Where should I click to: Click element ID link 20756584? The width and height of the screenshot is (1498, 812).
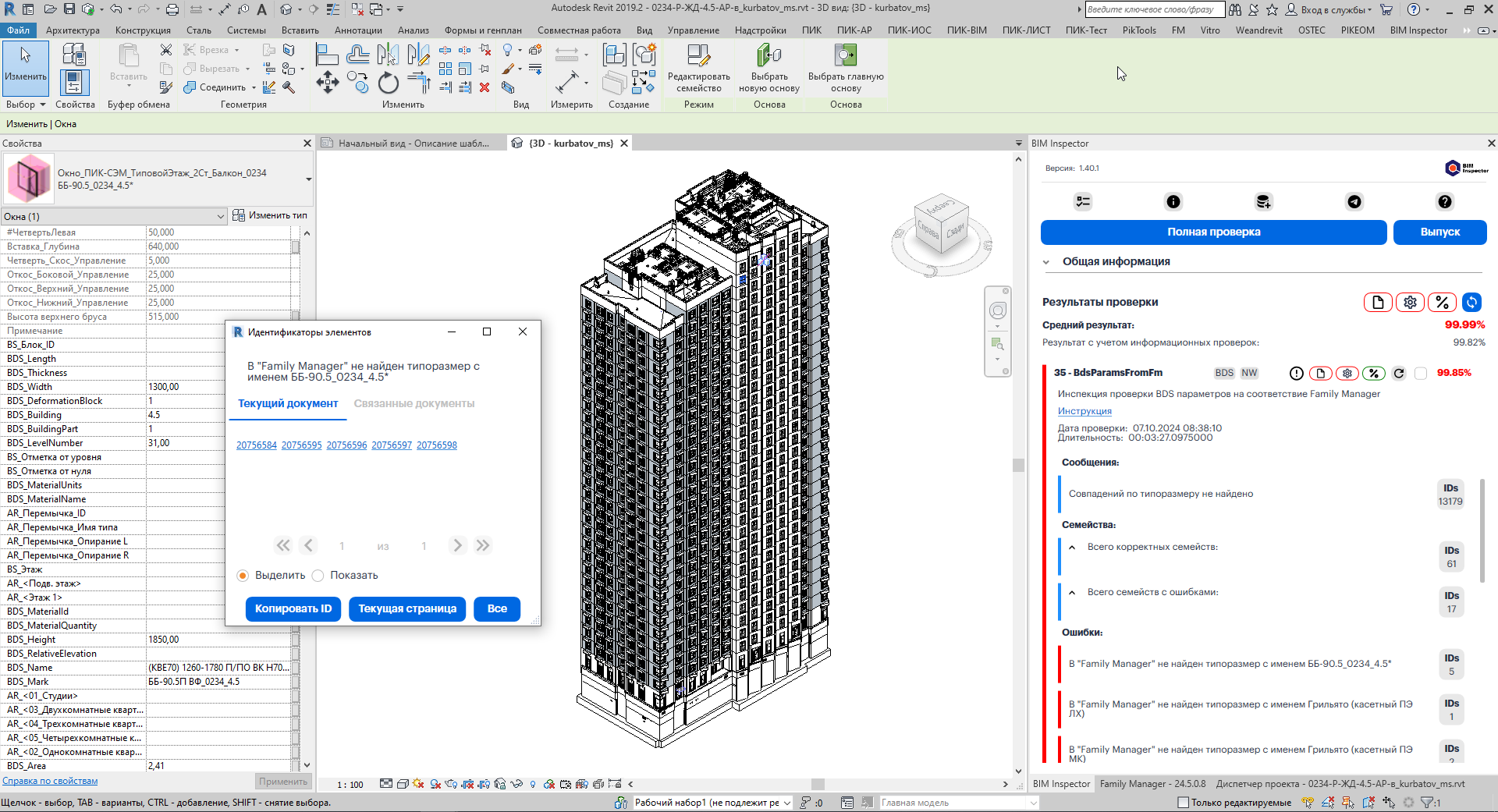[256, 445]
